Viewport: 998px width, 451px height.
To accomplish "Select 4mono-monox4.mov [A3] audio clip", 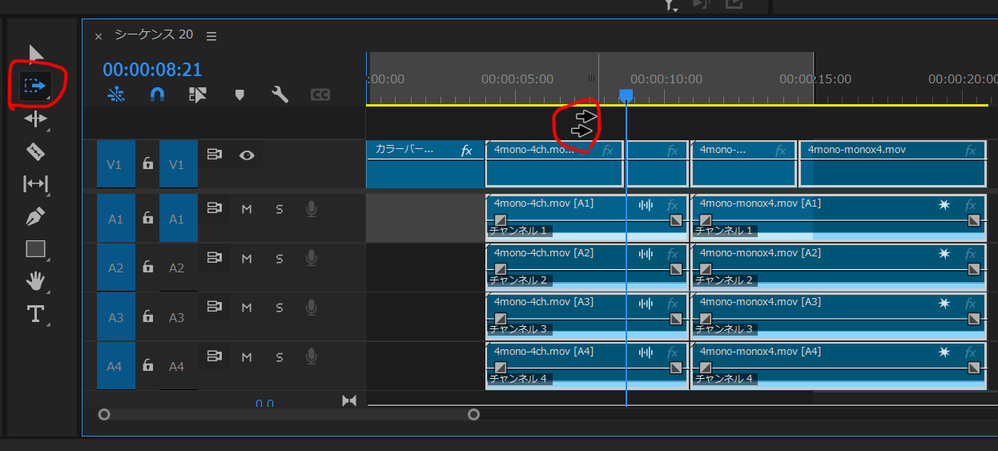I will click(x=839, y=316).
